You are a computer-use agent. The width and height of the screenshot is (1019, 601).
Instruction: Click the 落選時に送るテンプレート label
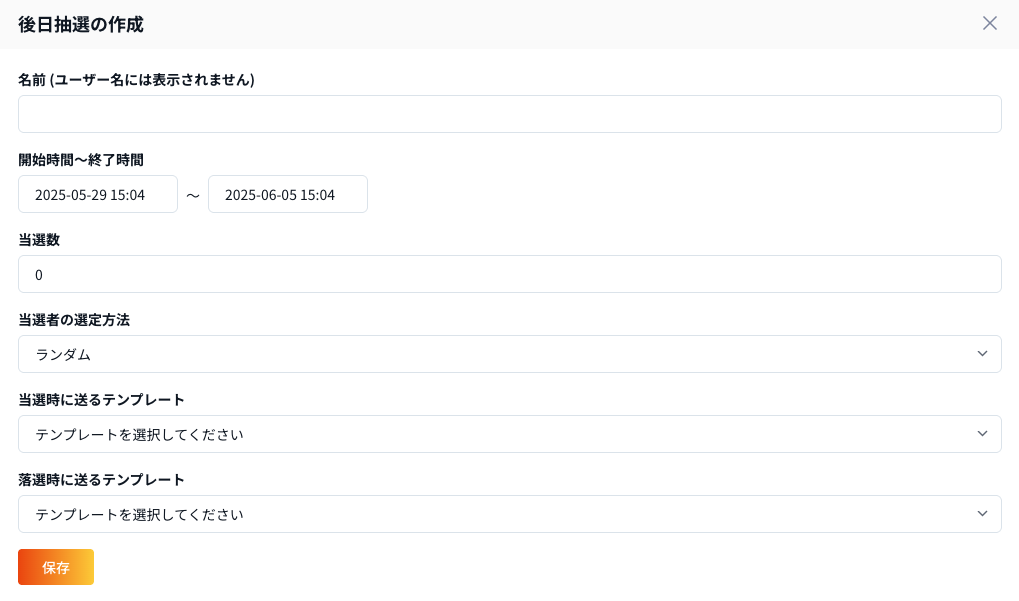[101, 480]
